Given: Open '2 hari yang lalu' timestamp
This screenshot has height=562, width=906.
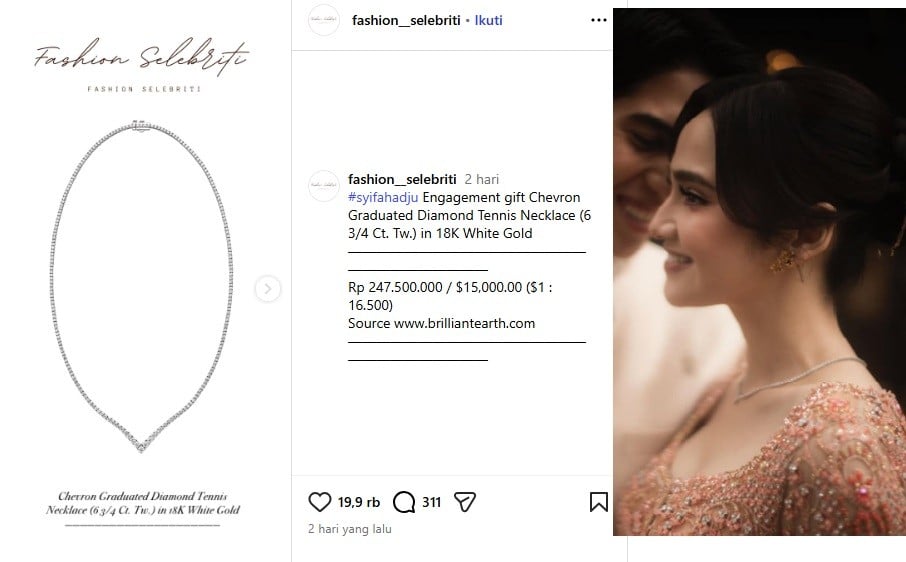Looking at the screenshot, I should pyautogui.click(x=350, y=529).
